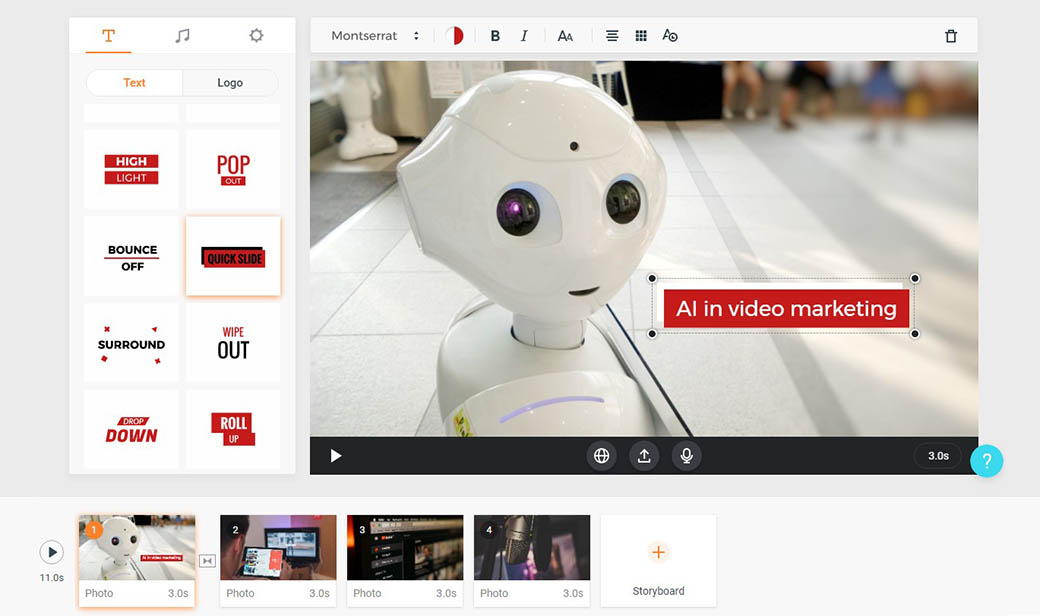This screenshot has width=1040, height=616.
Task: Click the globe icon below the preview
Action: point(601,456)
